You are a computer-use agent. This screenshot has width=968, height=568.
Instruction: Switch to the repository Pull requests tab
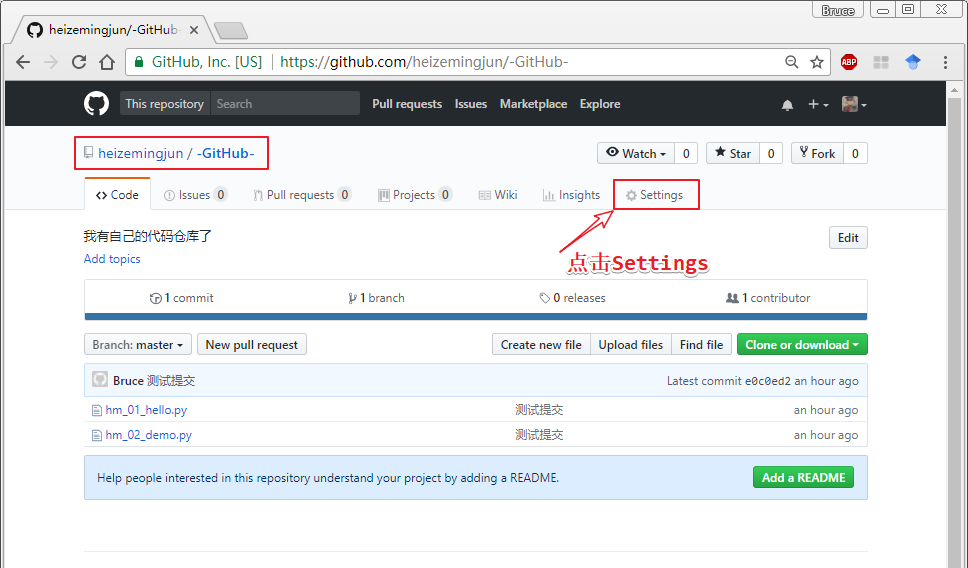coord(302,194)
